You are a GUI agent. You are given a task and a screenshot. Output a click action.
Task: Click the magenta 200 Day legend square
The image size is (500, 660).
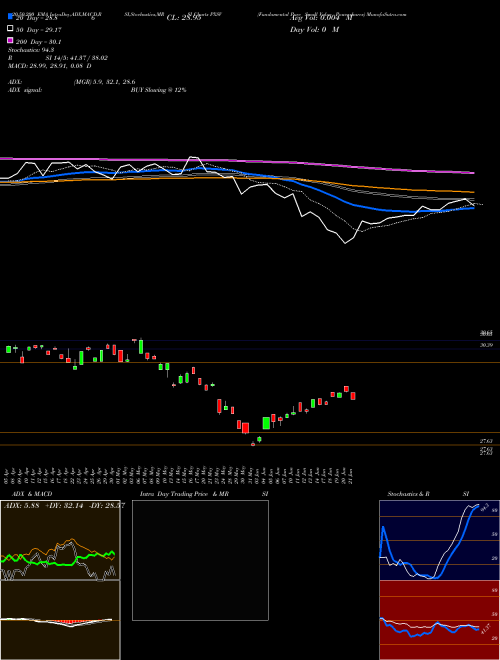pos(10,41)
